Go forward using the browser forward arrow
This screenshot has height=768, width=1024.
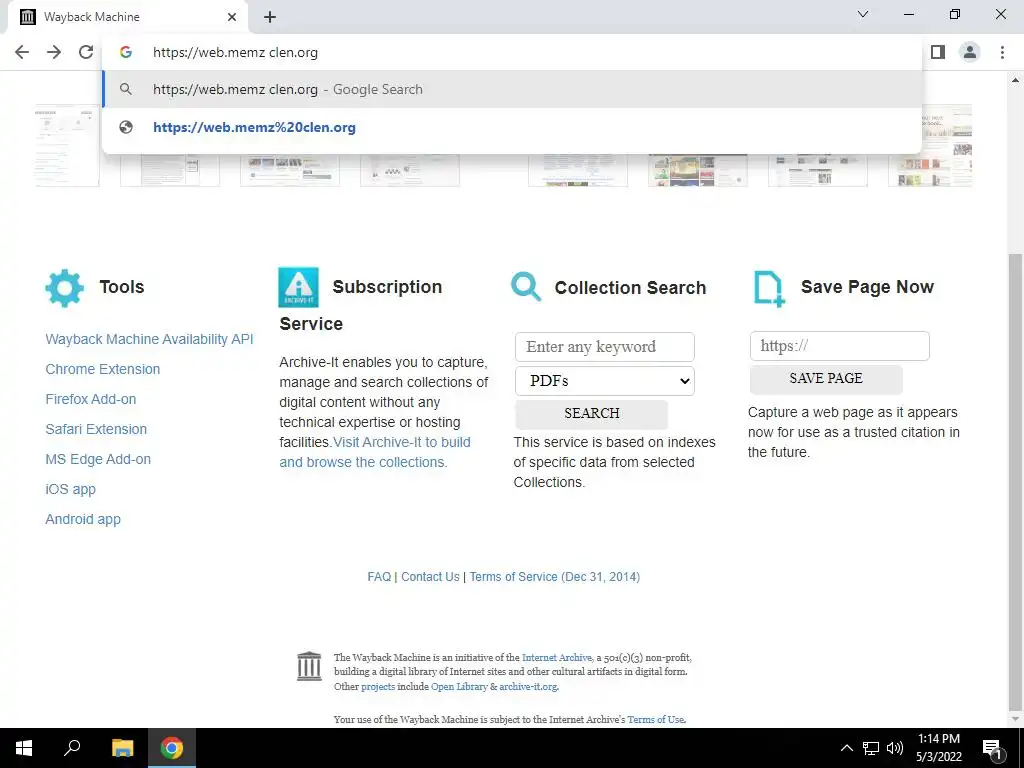[54, 52]
